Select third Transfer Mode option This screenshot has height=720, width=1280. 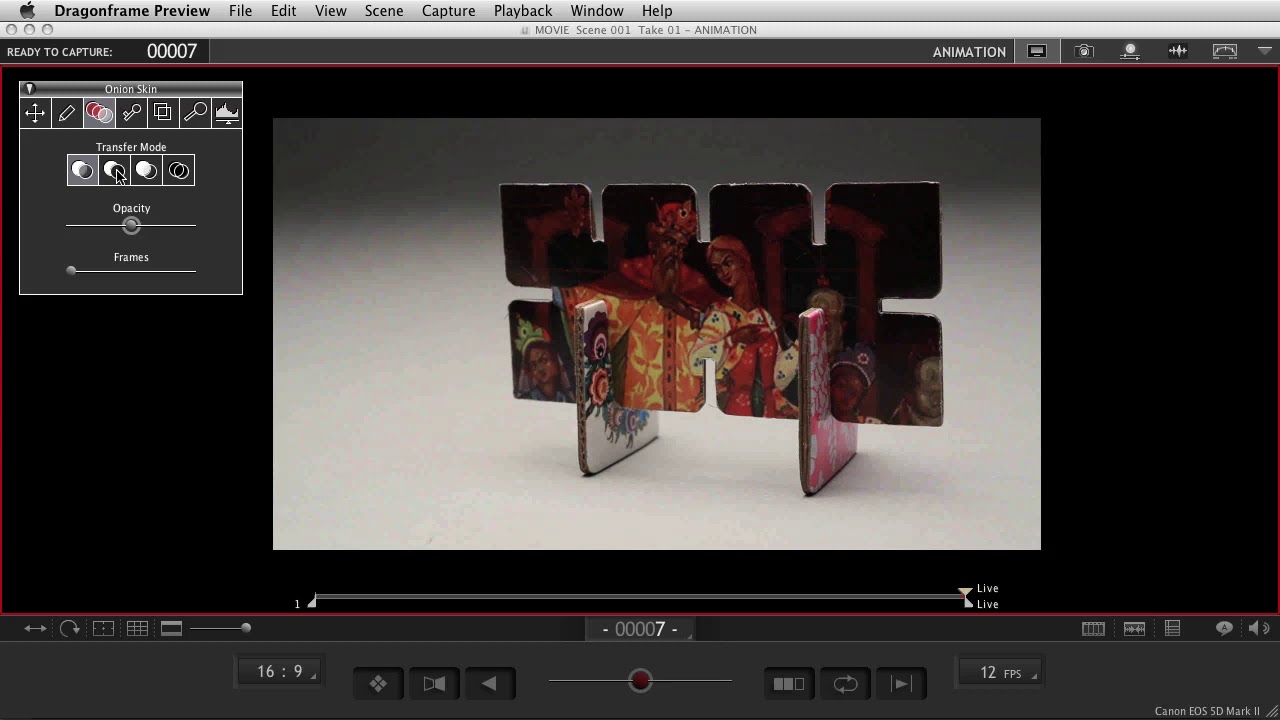click(147, 171)
